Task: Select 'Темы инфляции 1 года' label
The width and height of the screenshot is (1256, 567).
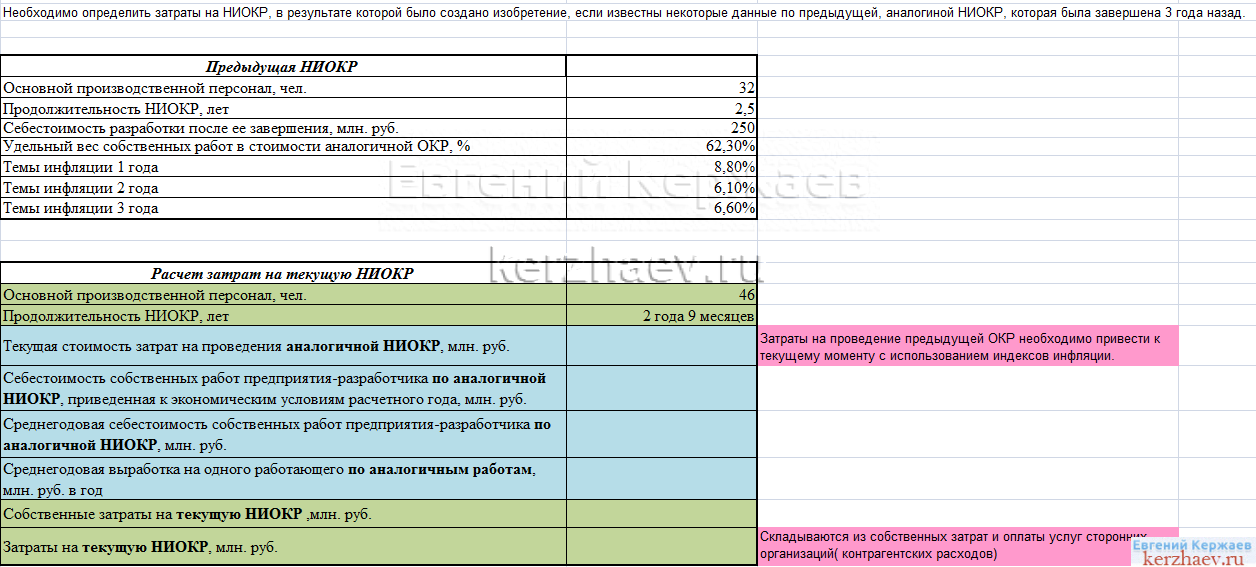Action: (x=81, y=168)
